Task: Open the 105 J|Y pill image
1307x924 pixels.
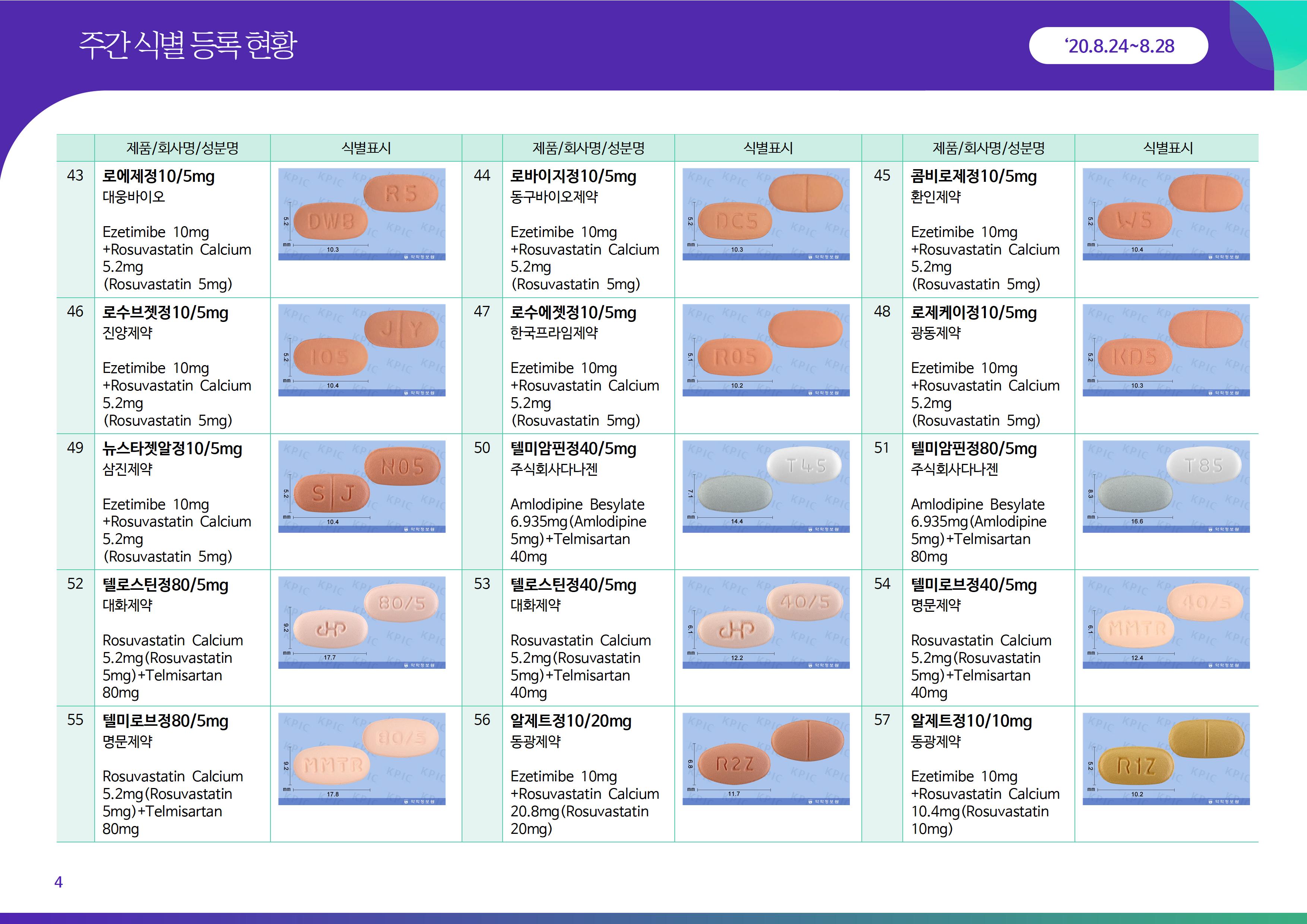Action: click(361, 350)
